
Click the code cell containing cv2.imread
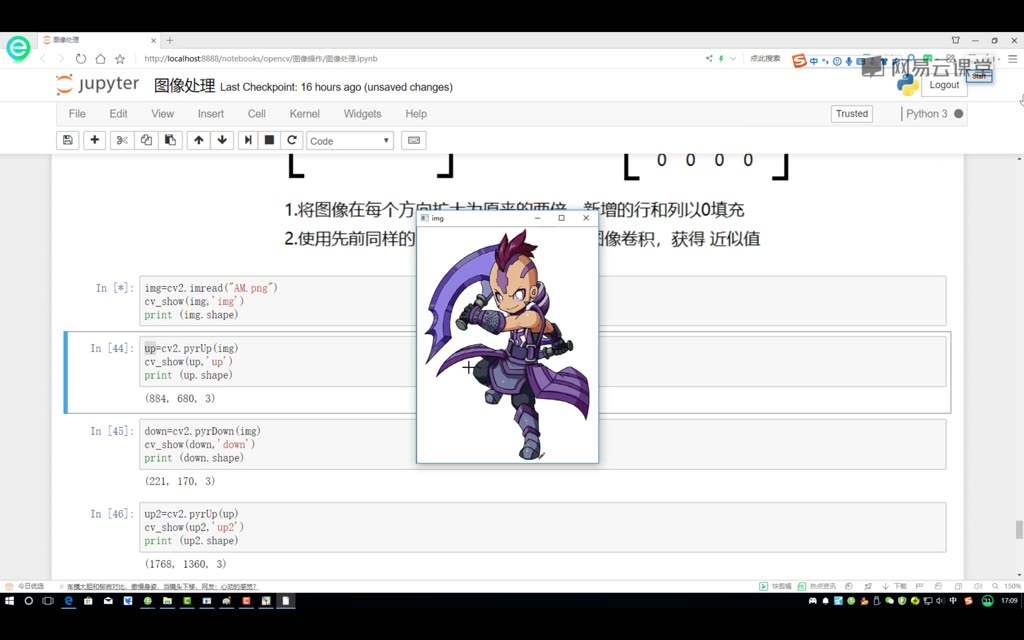(x=542, y=301)
